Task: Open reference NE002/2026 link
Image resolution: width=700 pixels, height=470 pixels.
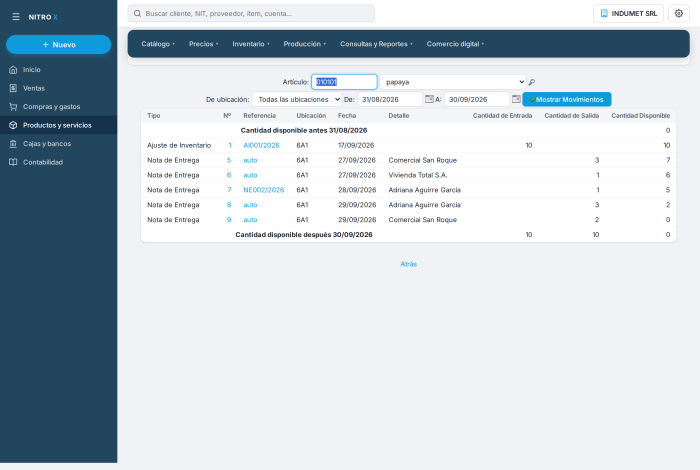Action: [x=263, y=190]
